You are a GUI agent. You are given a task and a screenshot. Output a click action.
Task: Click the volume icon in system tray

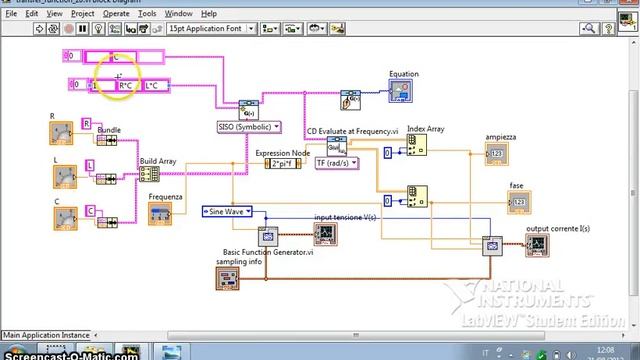pos(571,355)
